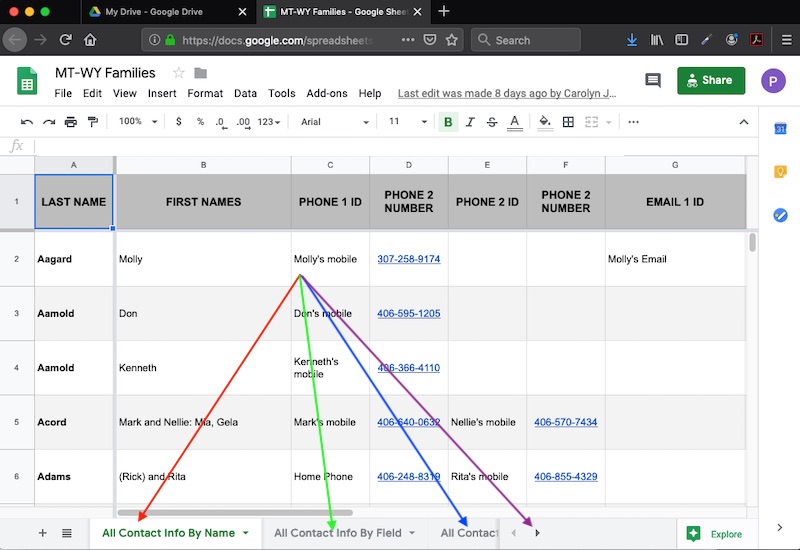Open the View menu
The height and width of the screenshot is (550, 800).
(x=124, y=93)
